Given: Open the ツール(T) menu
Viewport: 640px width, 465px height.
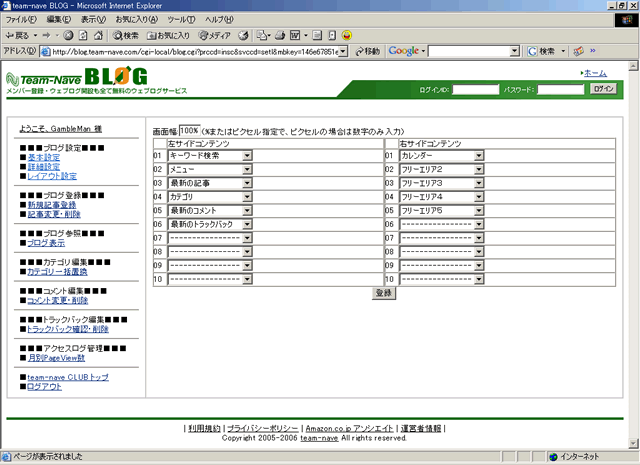Looking at the screenshot, I should pyautogui.click(x=181, y=19).
